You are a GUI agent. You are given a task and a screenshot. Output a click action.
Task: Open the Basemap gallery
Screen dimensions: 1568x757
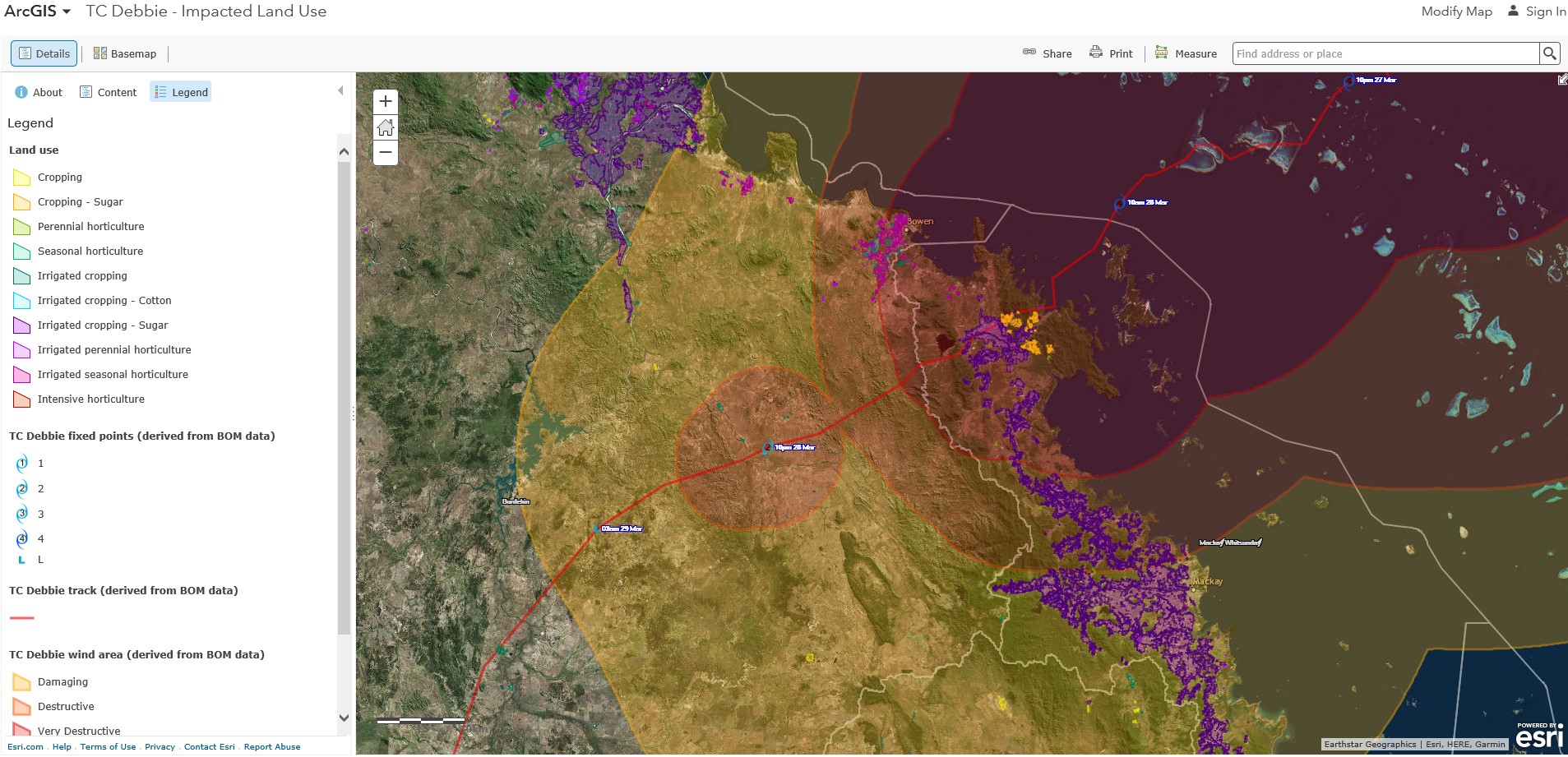point(125,53)
